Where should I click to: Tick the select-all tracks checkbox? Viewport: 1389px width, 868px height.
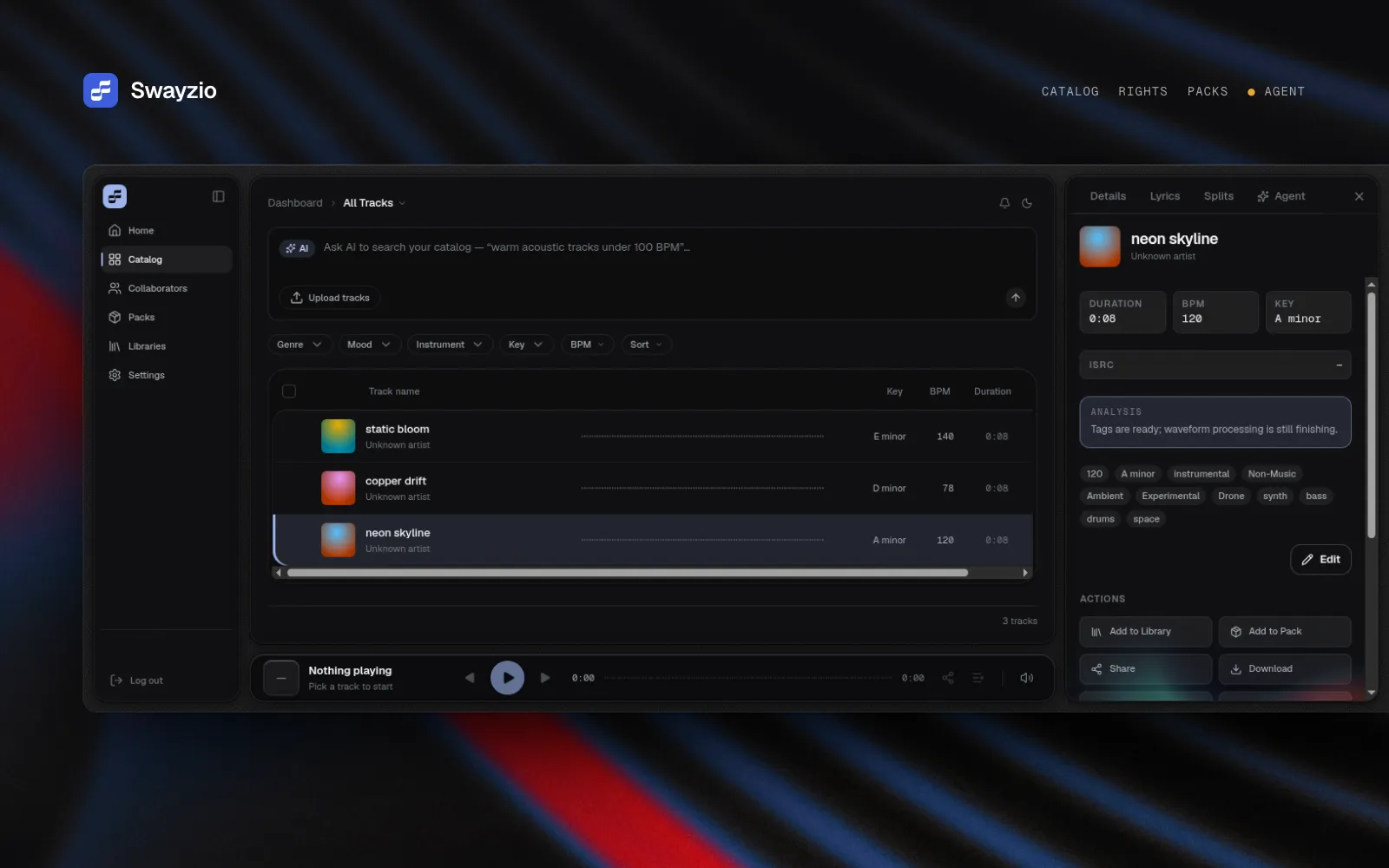coord(289,391)
